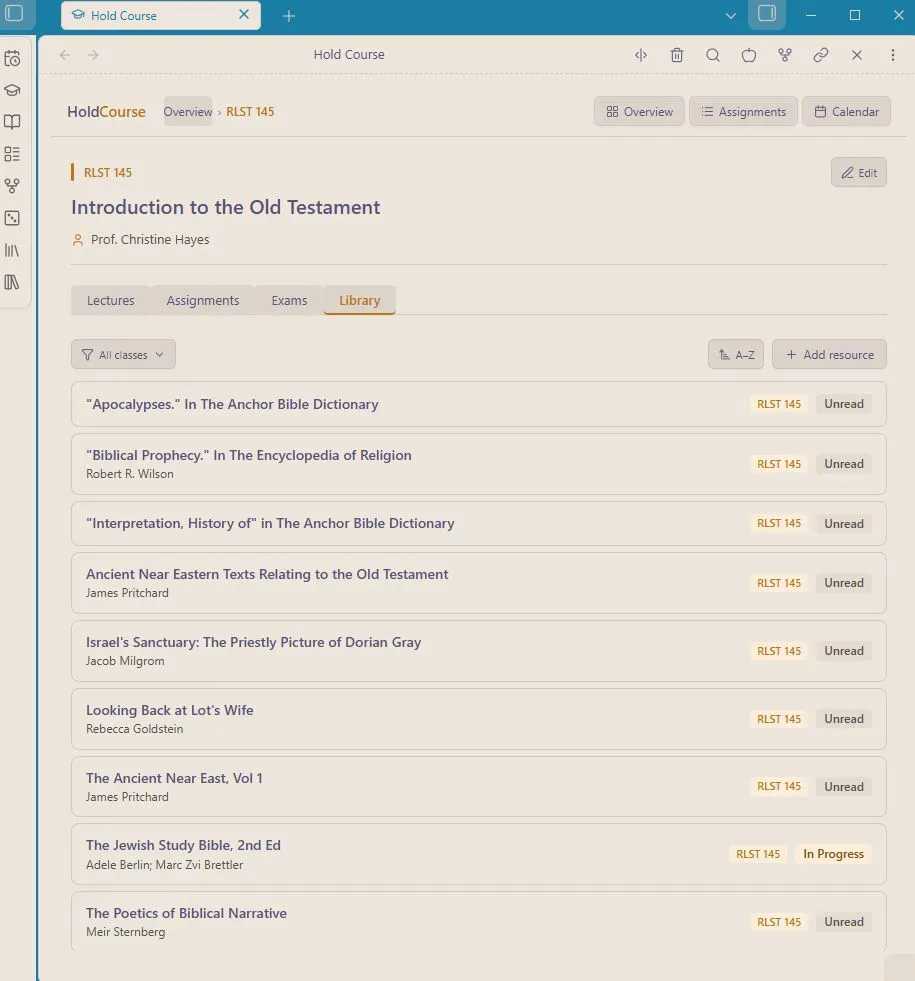Open the dice icon in left ribbon

coord(12,218)
